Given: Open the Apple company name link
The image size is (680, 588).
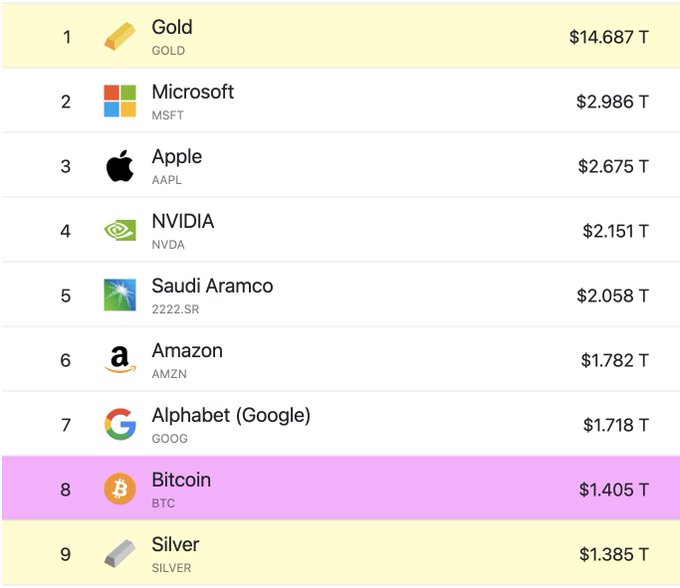Looking at the screenshot, I should (177, 157).
